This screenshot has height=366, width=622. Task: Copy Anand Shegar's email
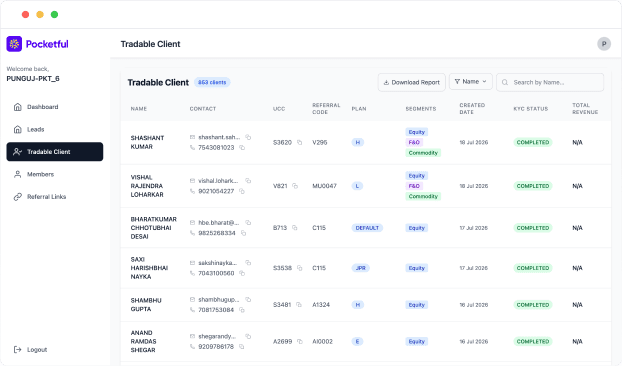tap(248, 336)
